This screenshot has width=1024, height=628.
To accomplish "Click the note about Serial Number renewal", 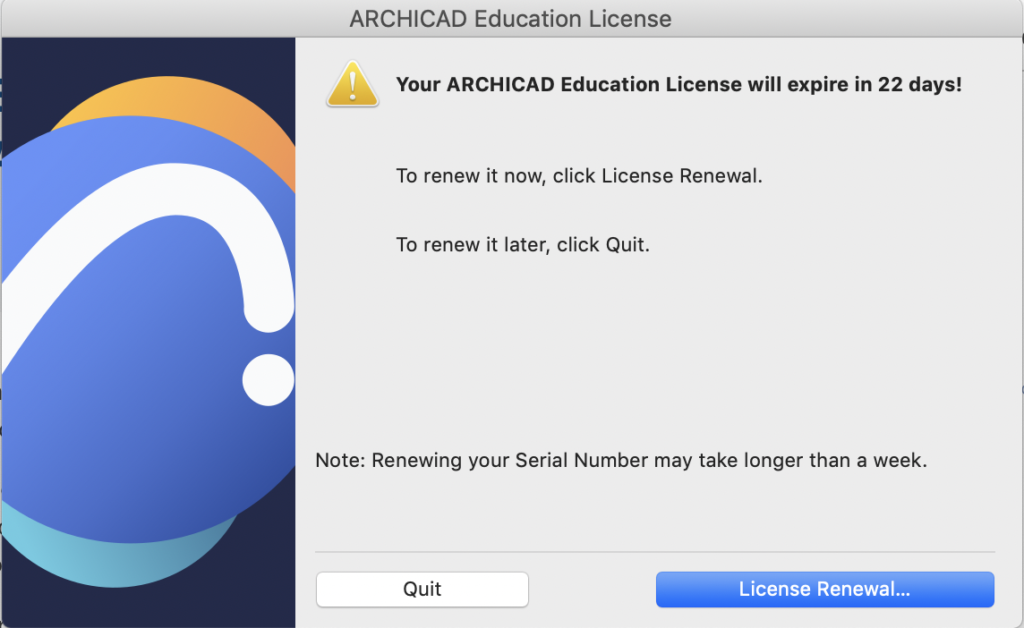I will pyautogui.click(x=621, y=461).
